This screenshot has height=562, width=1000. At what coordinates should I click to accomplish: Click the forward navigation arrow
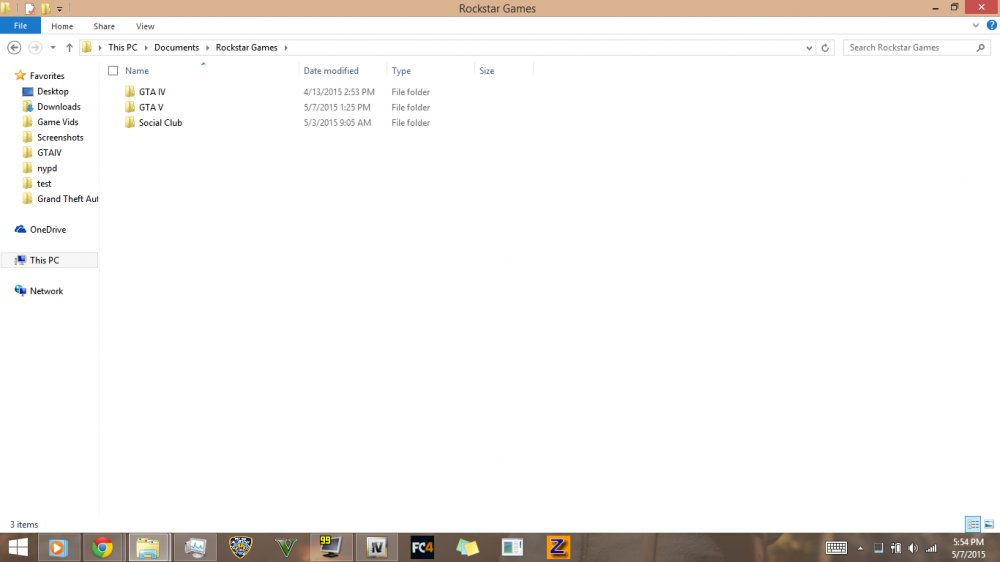pyautogui.click(x=35, y=47)
